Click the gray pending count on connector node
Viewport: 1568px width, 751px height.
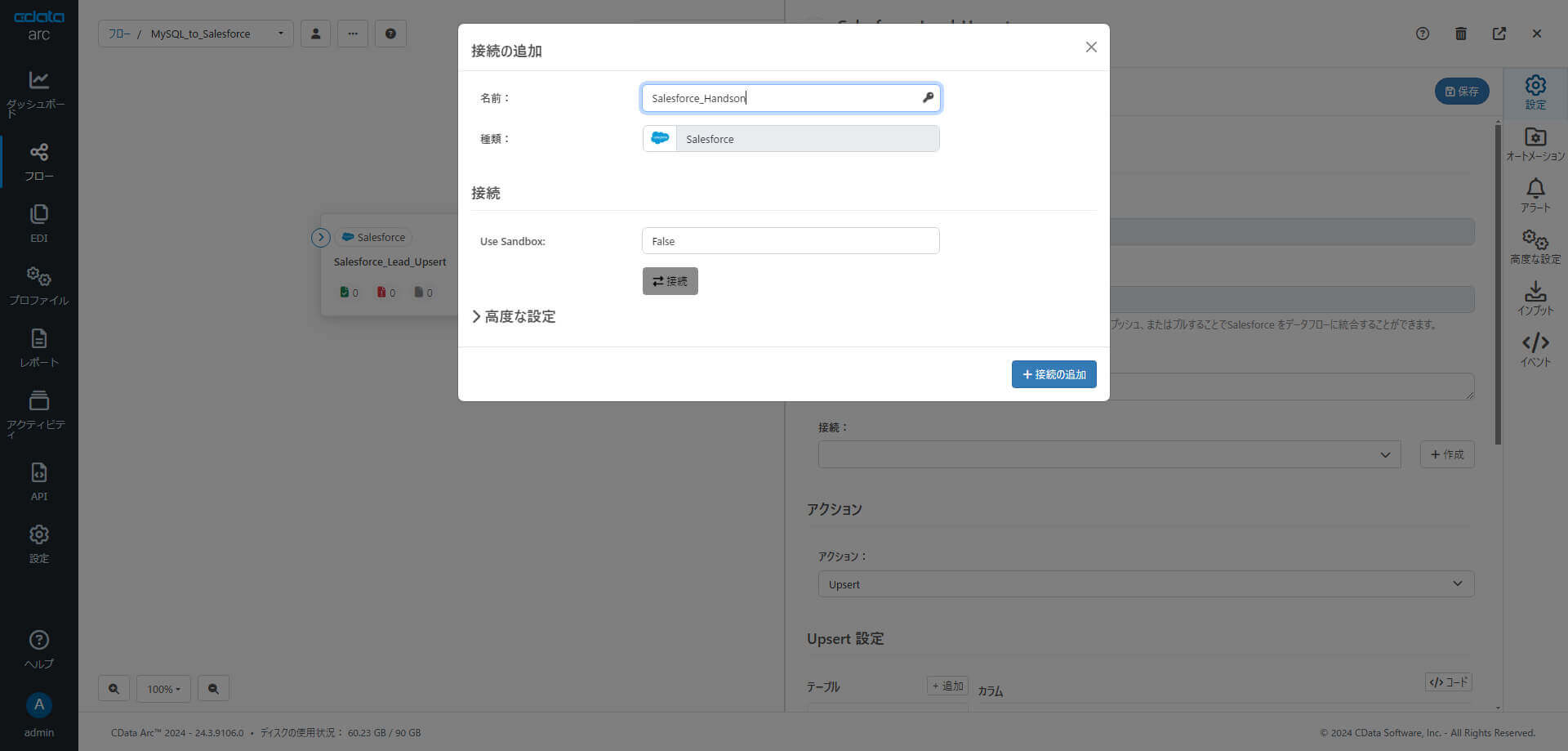coord(423,293)
